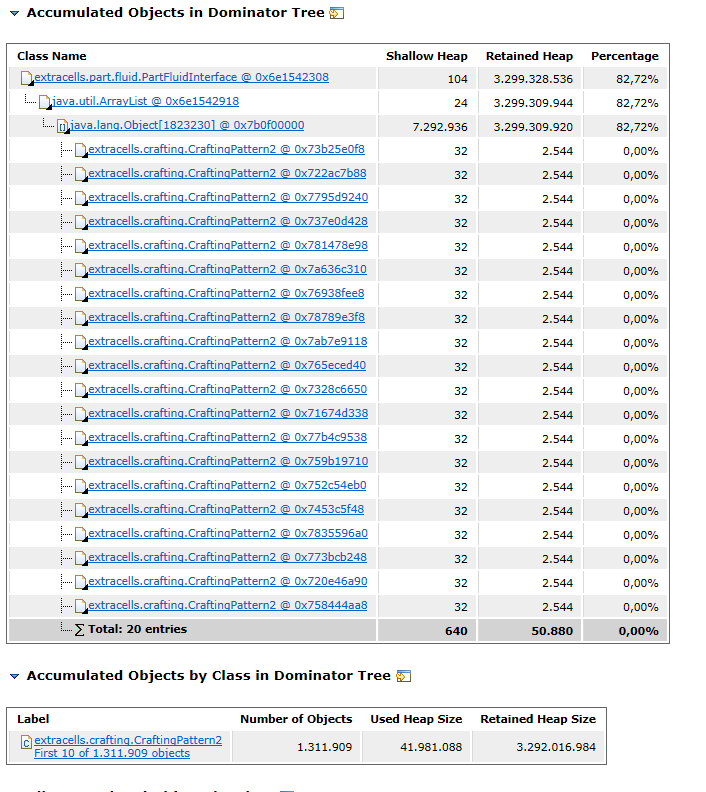Click the object icon beside PartFluidInterface row
Screen dimensions: 706x792
coord(27,78)
